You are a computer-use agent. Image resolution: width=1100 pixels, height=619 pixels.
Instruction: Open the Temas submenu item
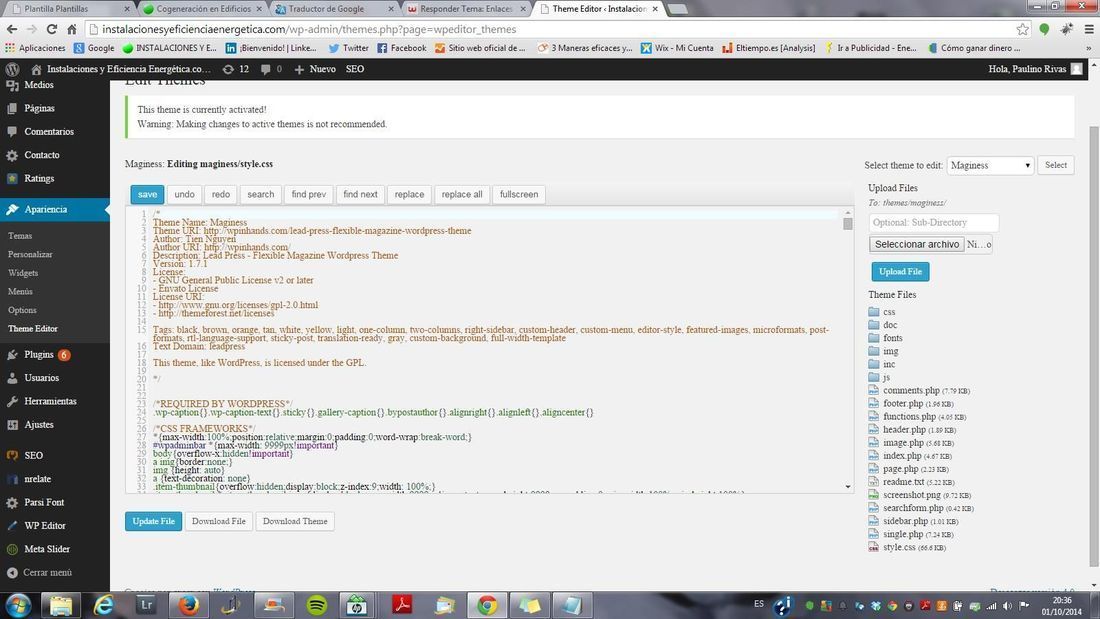point(20,236)
